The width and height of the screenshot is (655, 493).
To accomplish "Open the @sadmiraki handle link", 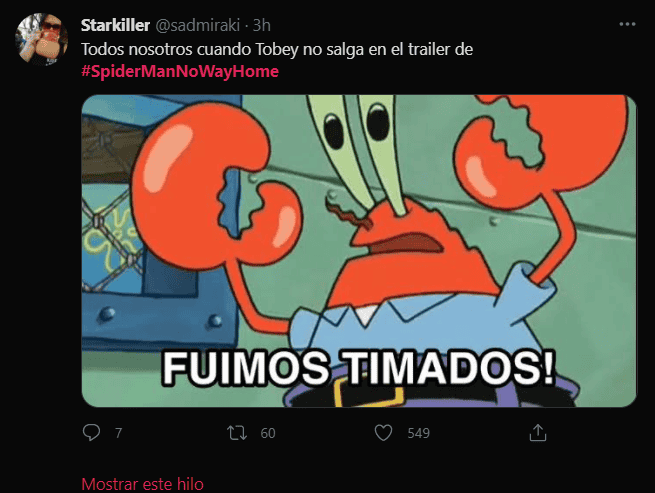I will click(198, 25).
